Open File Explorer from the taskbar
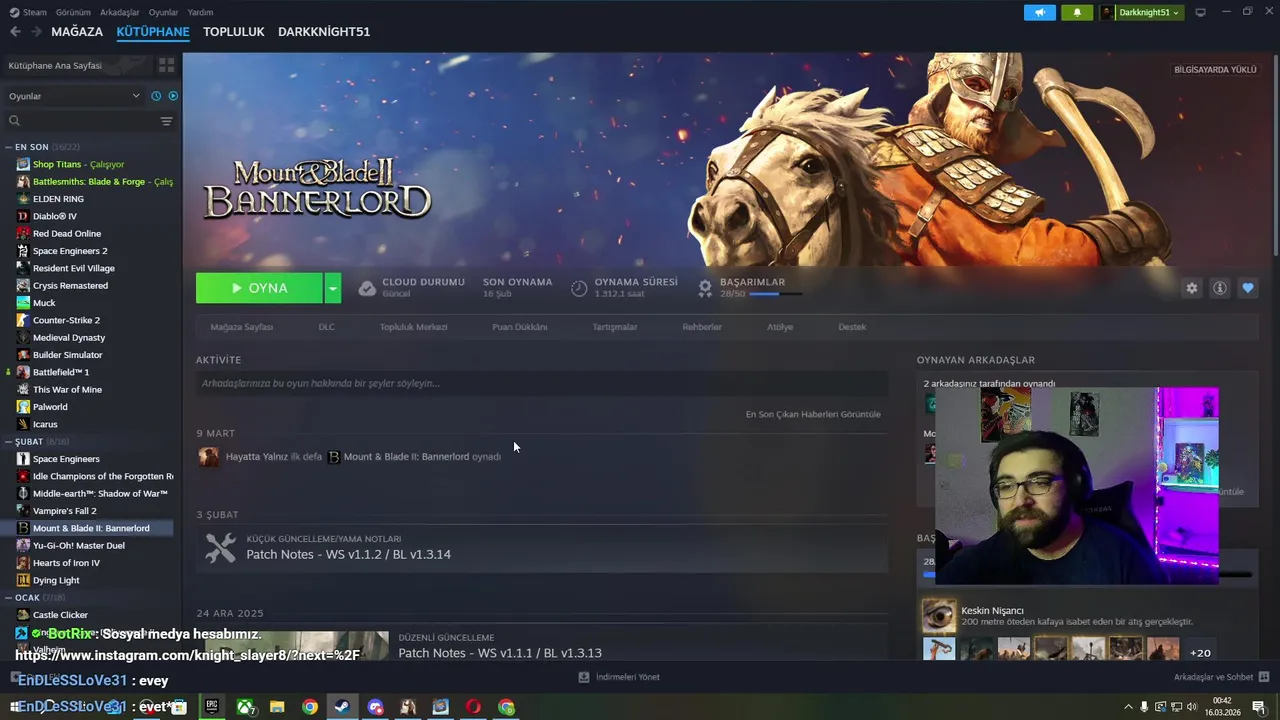Screen dimensions: 1280x720 point(277,707)
